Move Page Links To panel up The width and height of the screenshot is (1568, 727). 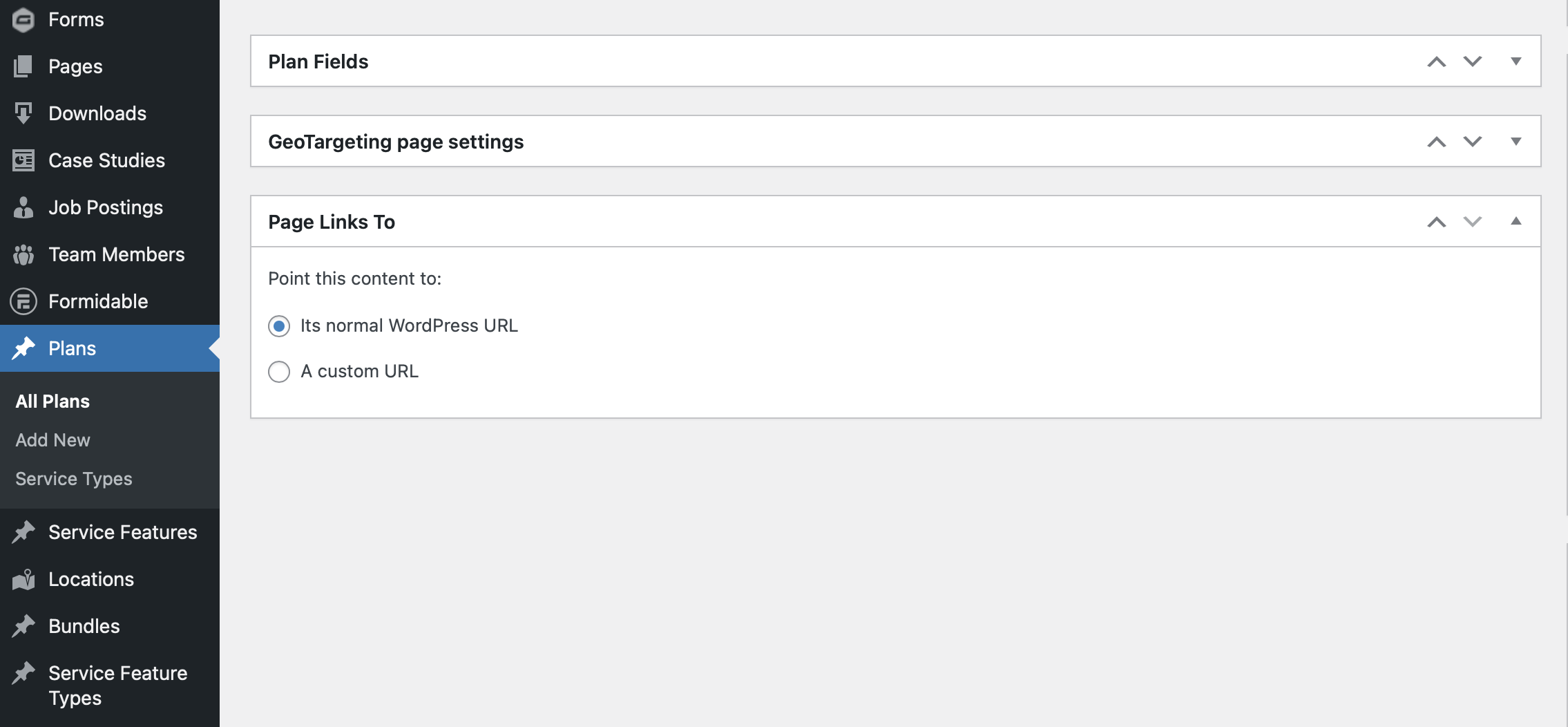[x=1437, y=222]
